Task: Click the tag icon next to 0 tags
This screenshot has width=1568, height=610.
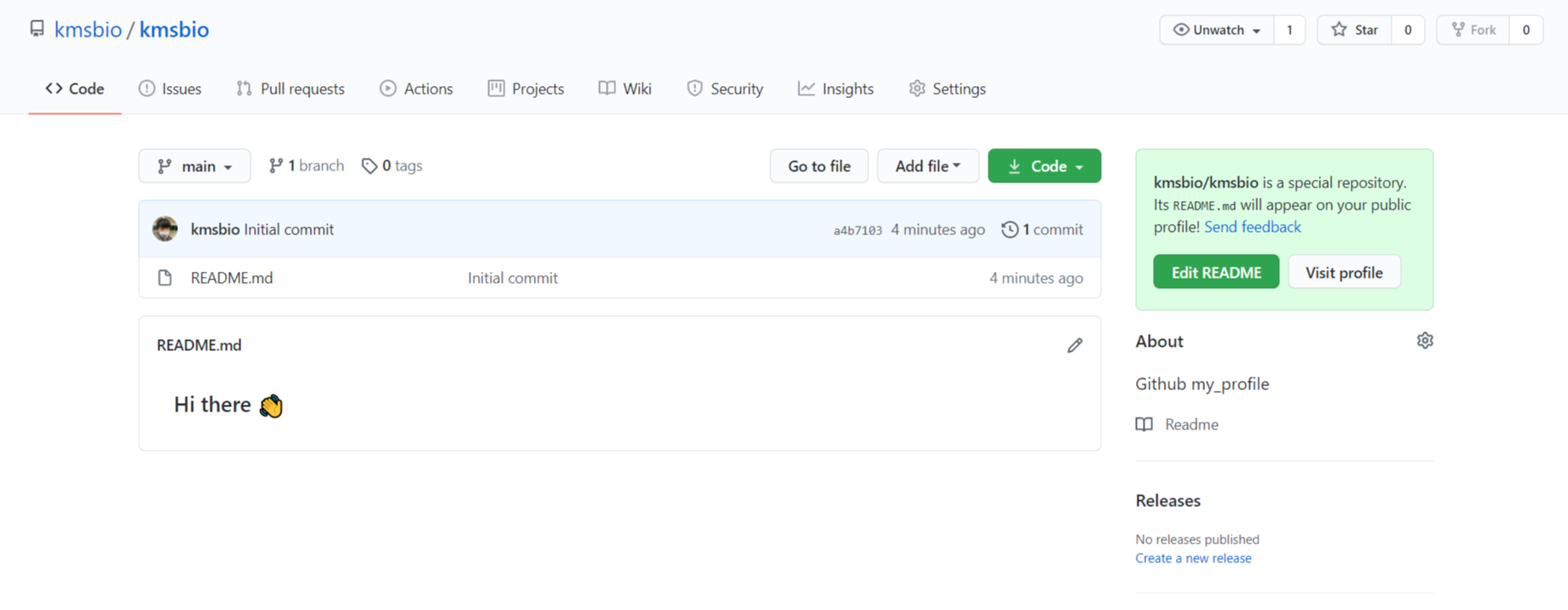Action: pyautogui.click(x=369, y=166)
